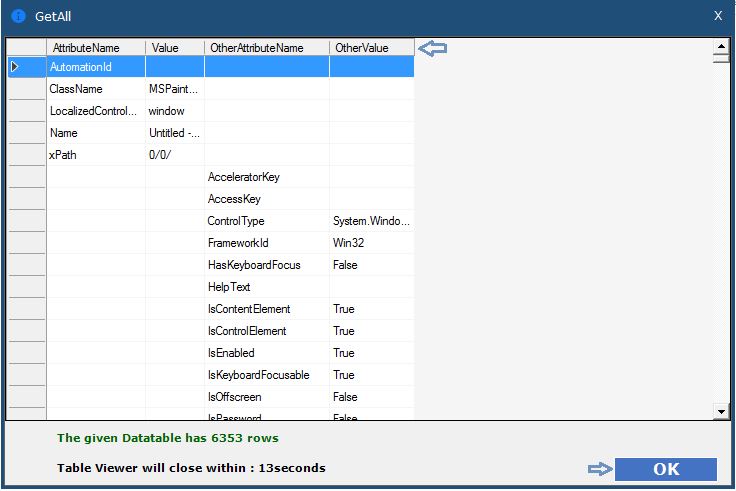Click the OtherValue column header
This screenshot has height=491, width=736.
point(371,48)
